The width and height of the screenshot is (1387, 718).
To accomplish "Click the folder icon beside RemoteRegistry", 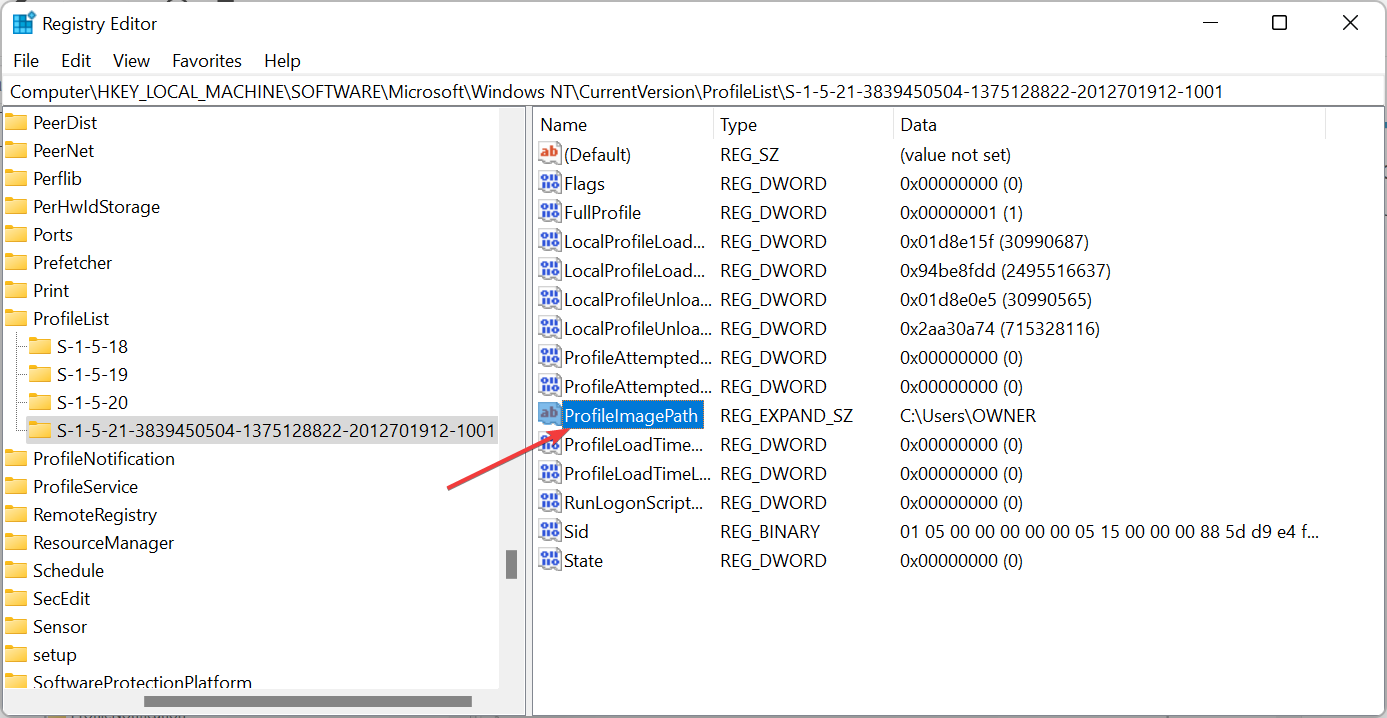I will click(x=16, y=515).
